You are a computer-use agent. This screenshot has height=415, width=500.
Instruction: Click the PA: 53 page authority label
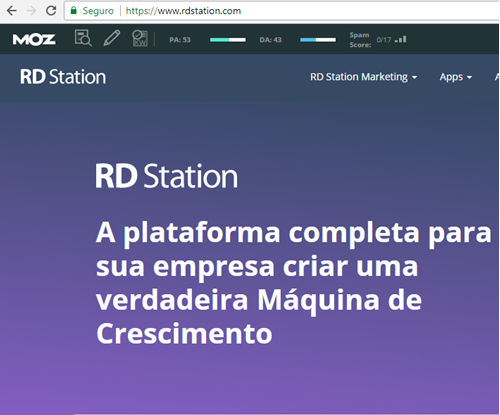click(x=180, y=40)
